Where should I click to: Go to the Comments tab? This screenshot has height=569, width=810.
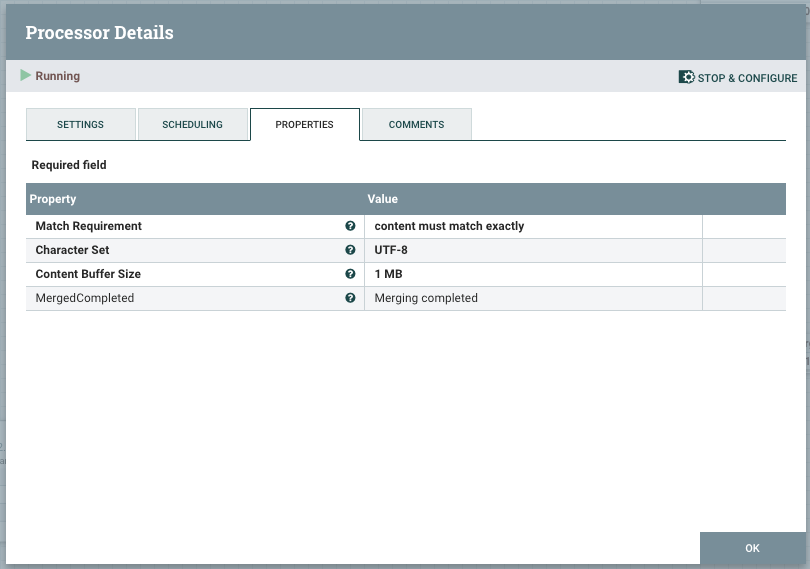point(416,125)
